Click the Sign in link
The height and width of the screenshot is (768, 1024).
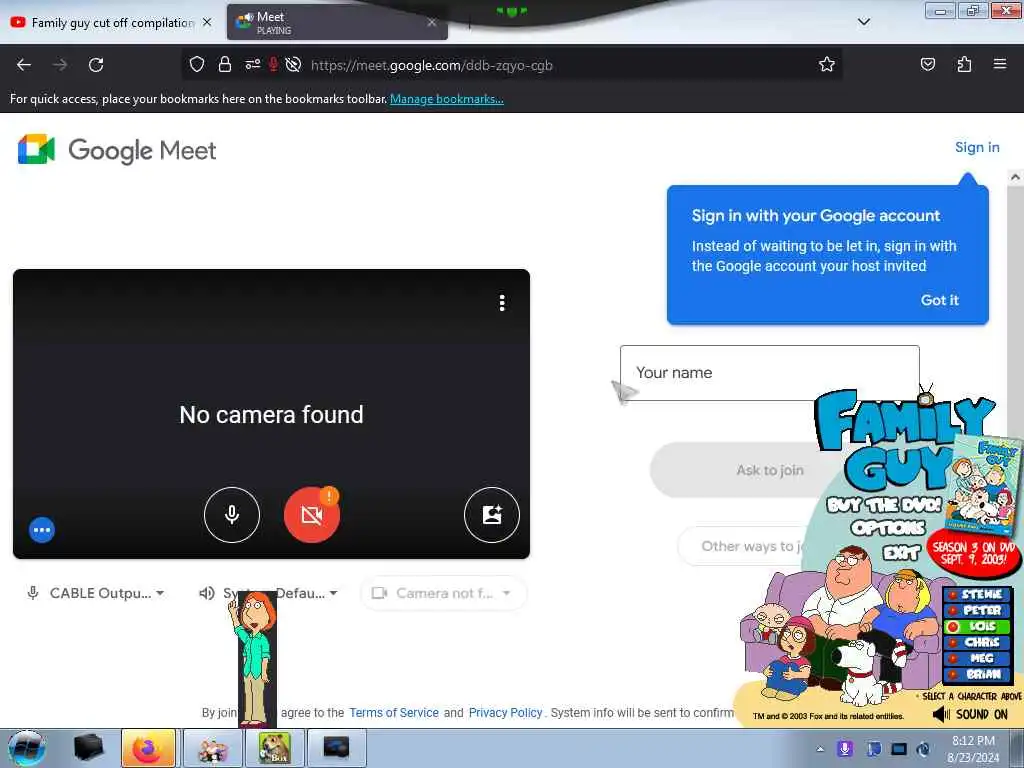pos(977,147)
